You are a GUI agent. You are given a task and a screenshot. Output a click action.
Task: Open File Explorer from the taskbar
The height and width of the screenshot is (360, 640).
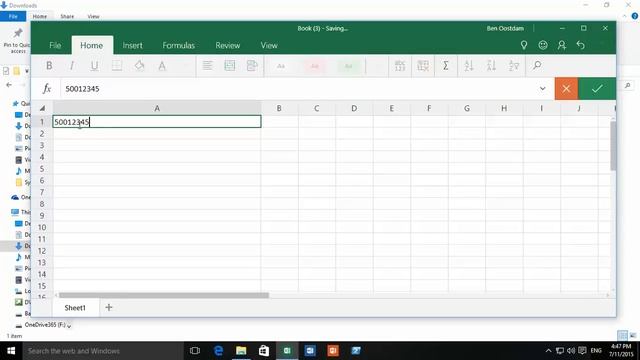[241, 351]
